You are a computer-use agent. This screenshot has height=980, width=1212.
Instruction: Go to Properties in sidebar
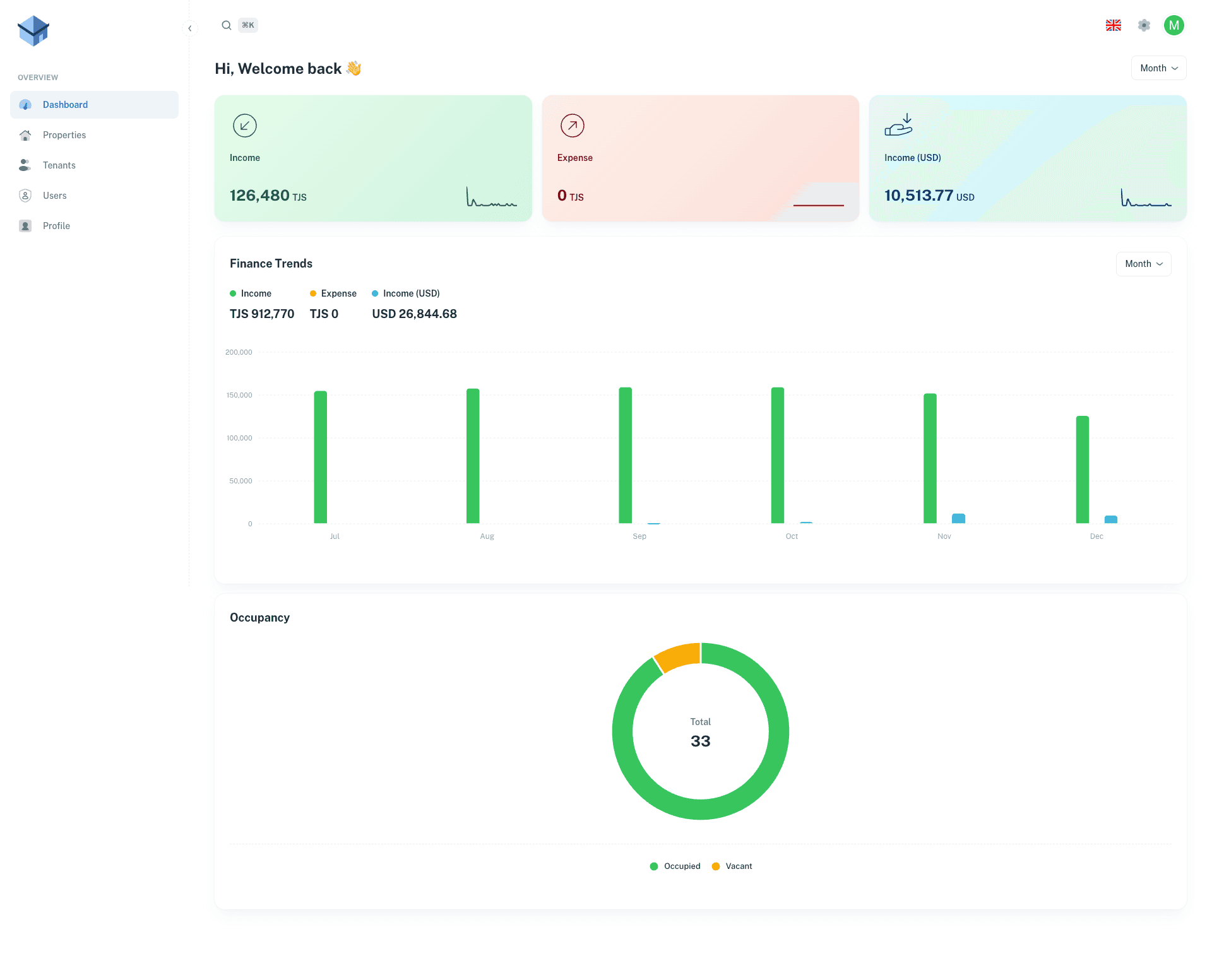(x=64, y=135)
